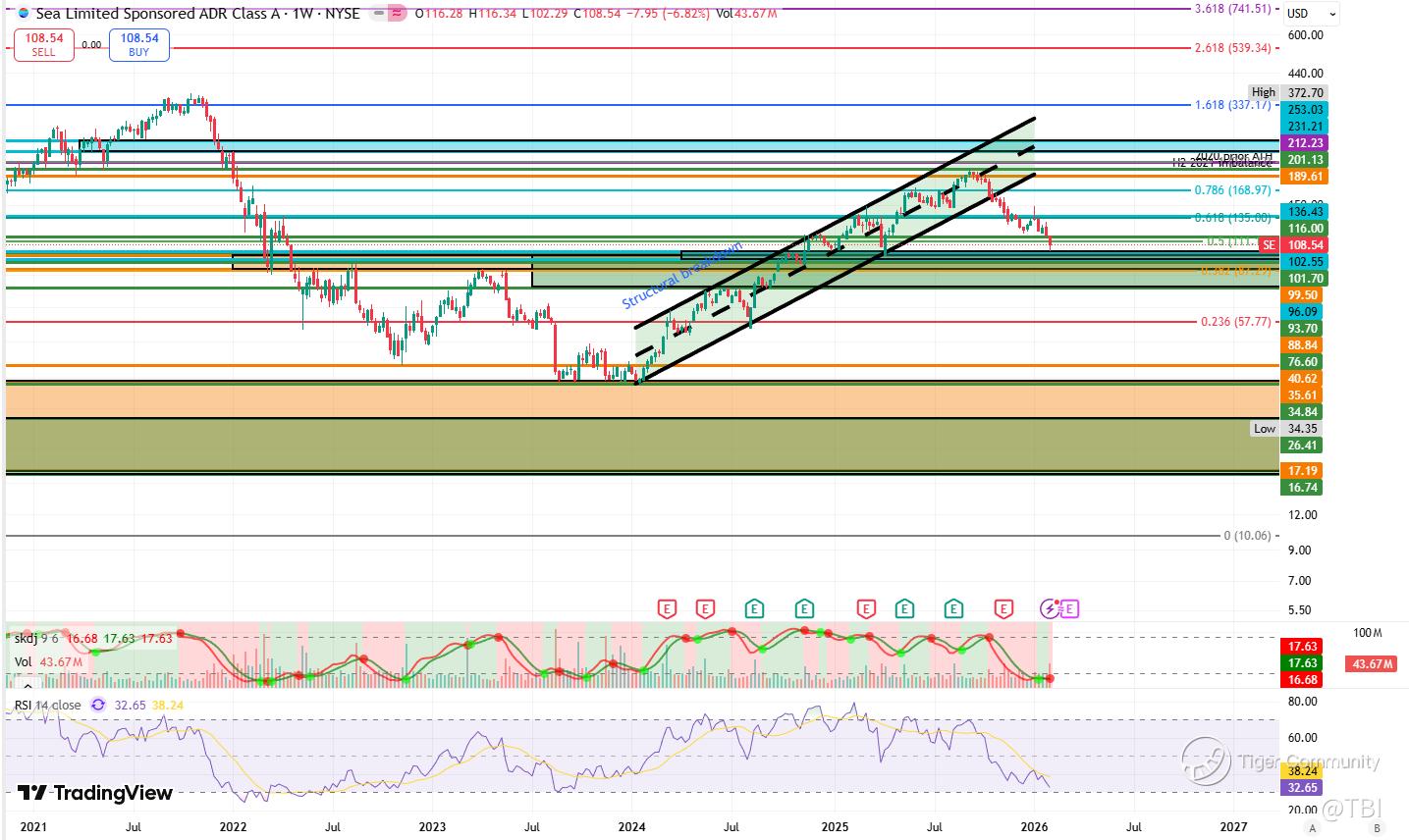Open the green earnings marker from November 2024

[805, 608]
